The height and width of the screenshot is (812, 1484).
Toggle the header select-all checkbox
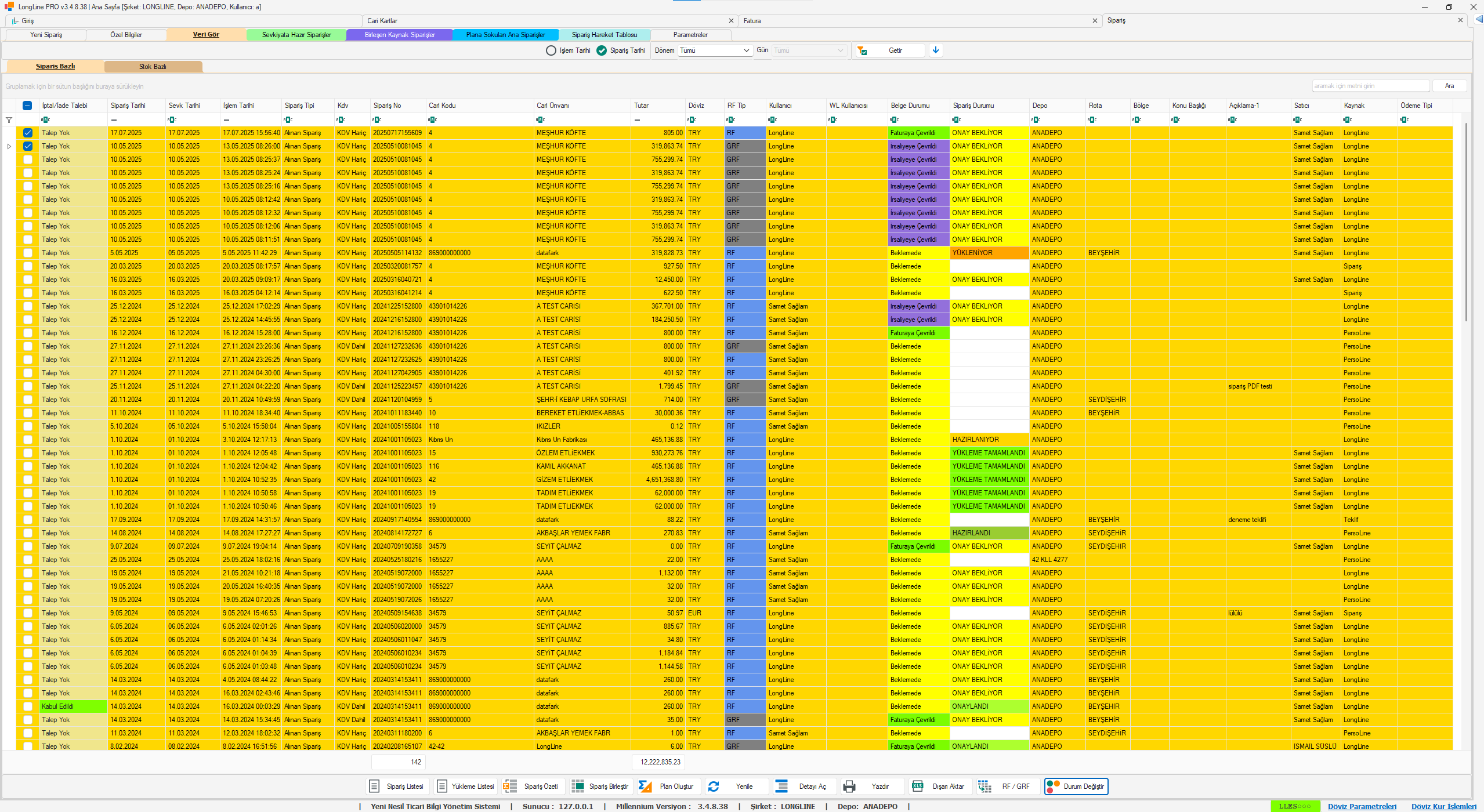point(27,106)
